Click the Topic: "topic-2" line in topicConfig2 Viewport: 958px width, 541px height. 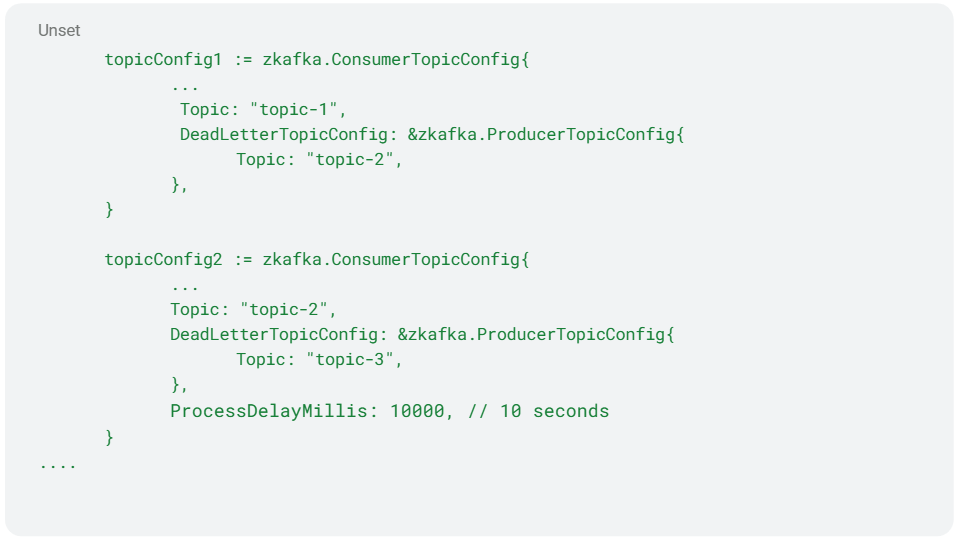[253, 309]
